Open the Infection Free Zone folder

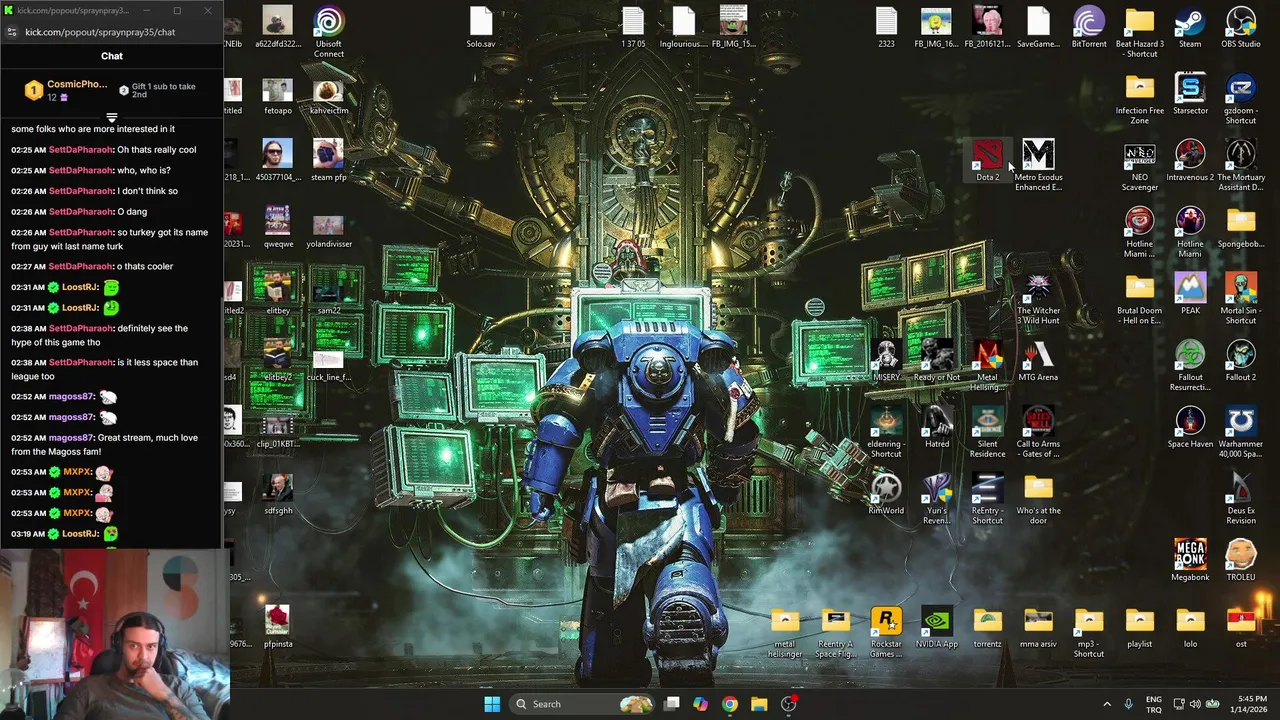click(x=1139, y=99)
